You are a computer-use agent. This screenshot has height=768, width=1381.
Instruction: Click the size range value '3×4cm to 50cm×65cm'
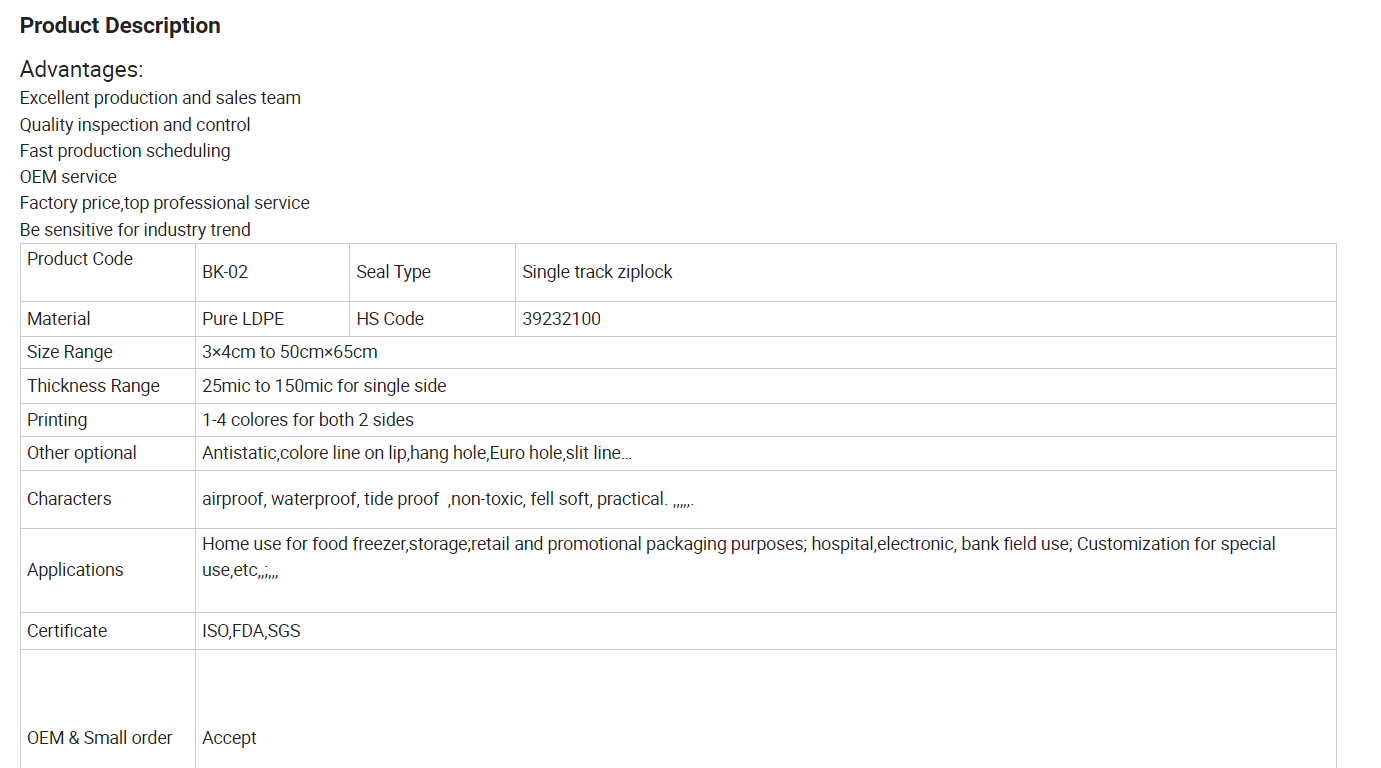(290, 352)
